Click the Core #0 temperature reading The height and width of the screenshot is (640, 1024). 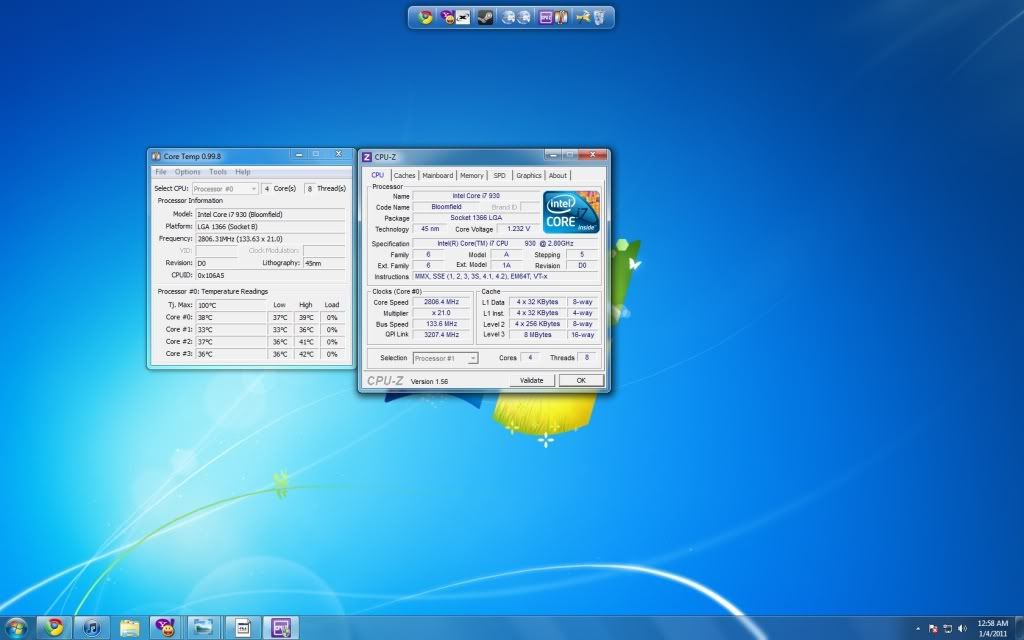[x=231, y=317]
